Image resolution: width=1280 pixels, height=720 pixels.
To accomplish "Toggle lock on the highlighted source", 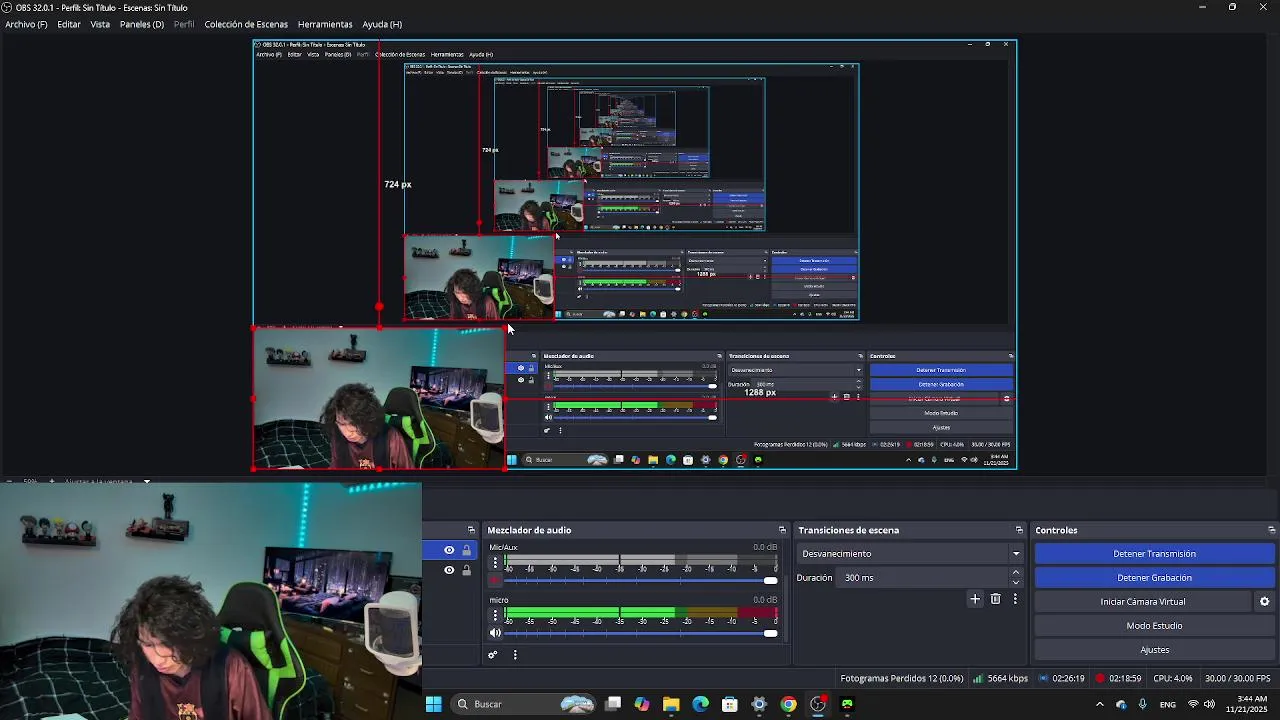I will coord(466,550).
